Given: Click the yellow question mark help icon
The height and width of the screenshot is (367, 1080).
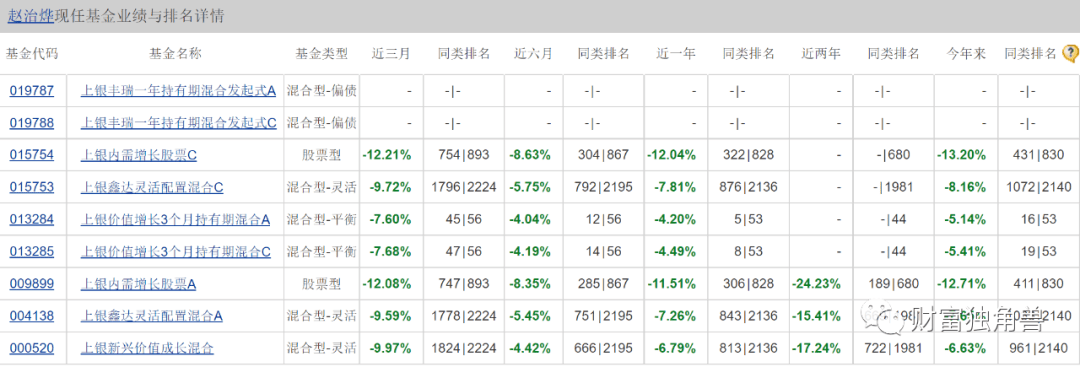Looking at the screenshot, I should 1070,53.
